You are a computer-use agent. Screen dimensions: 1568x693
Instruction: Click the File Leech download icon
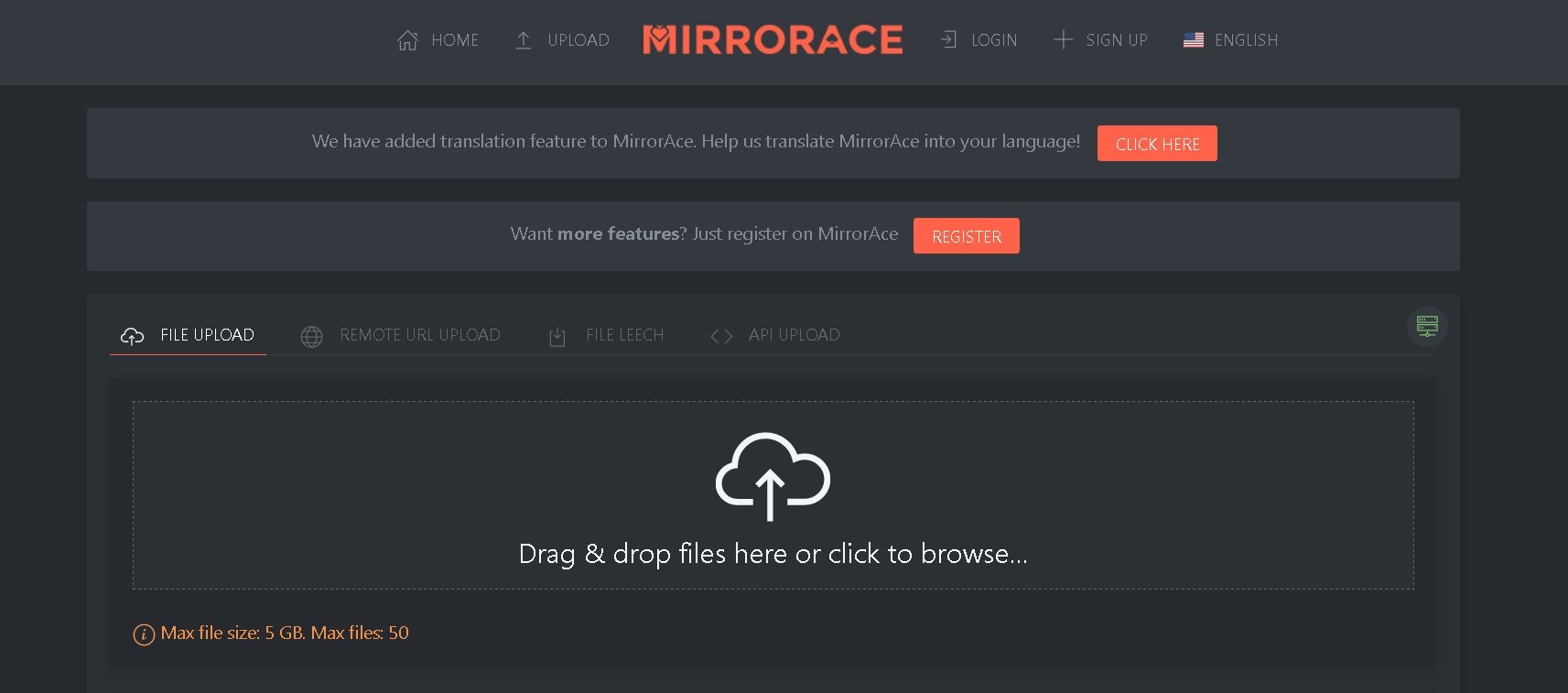[557, 337]
